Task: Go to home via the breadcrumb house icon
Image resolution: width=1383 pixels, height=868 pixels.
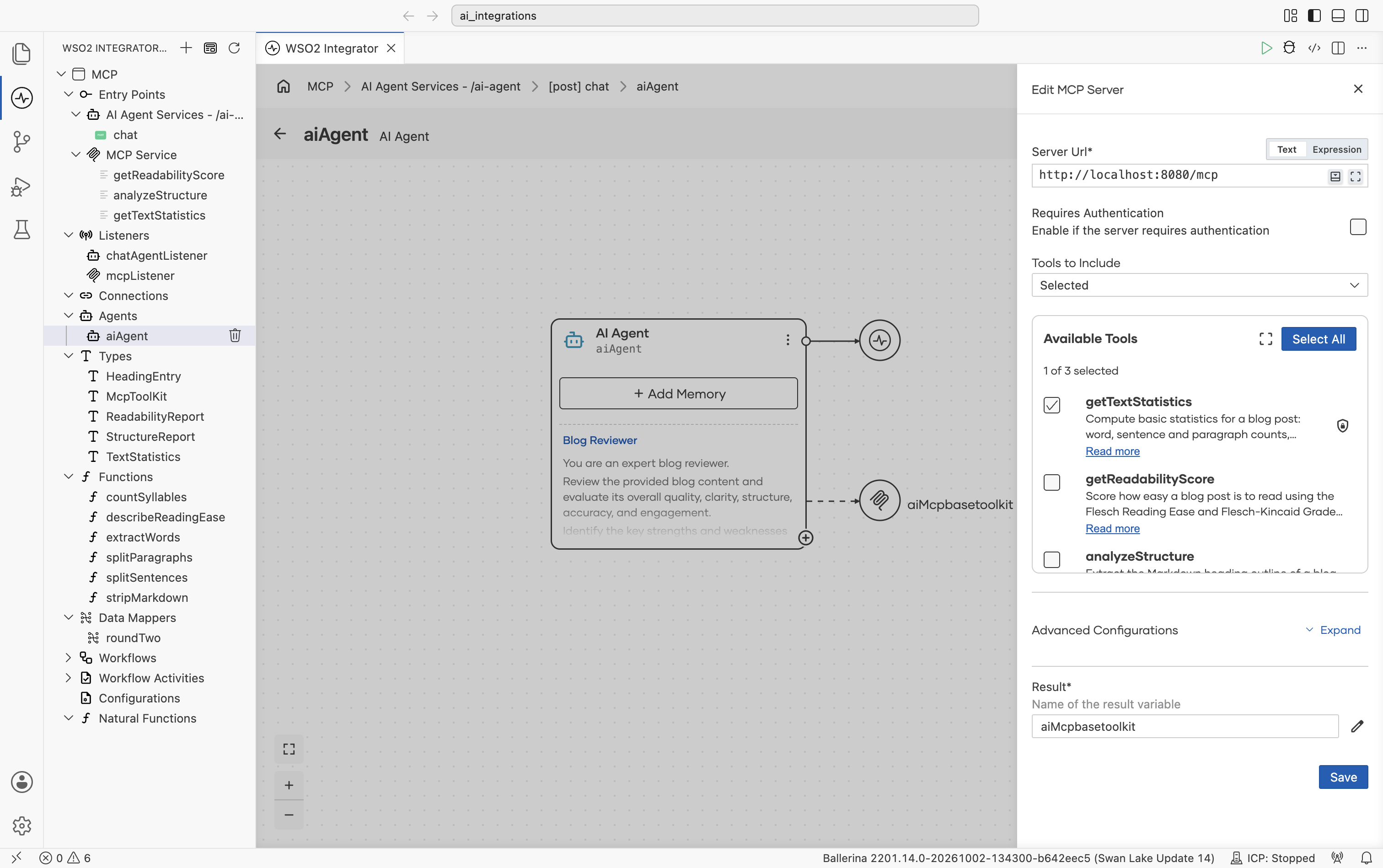Action: [284, 87]
